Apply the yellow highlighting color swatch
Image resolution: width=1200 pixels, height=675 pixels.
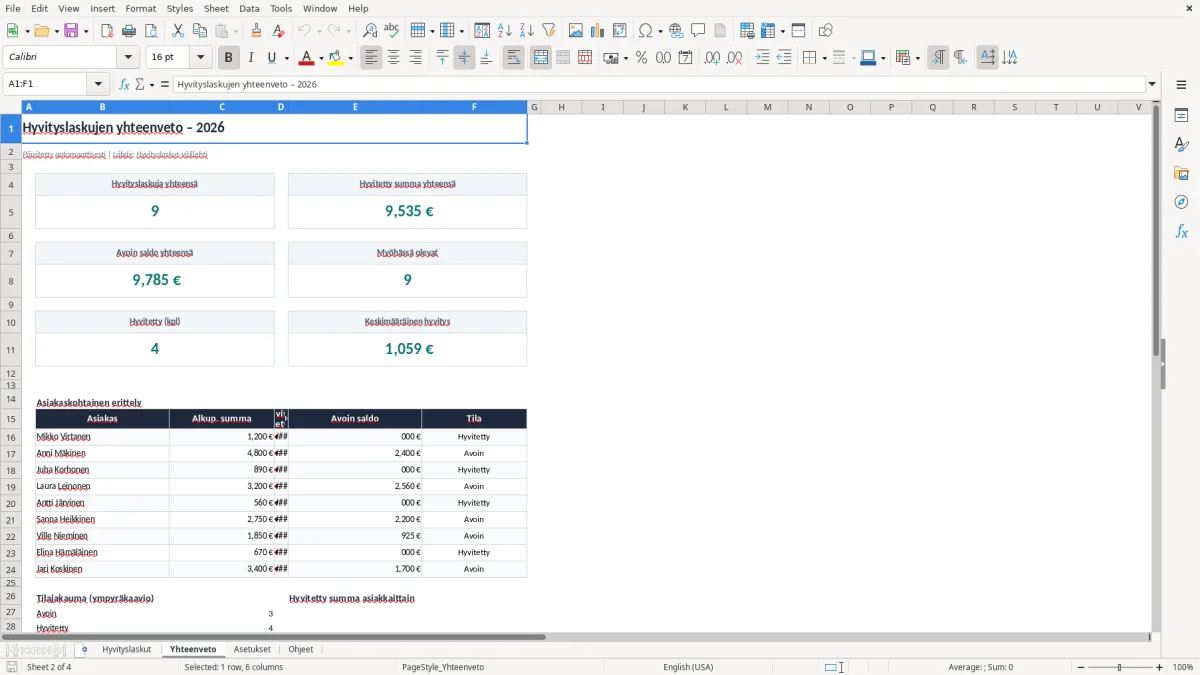335,58
